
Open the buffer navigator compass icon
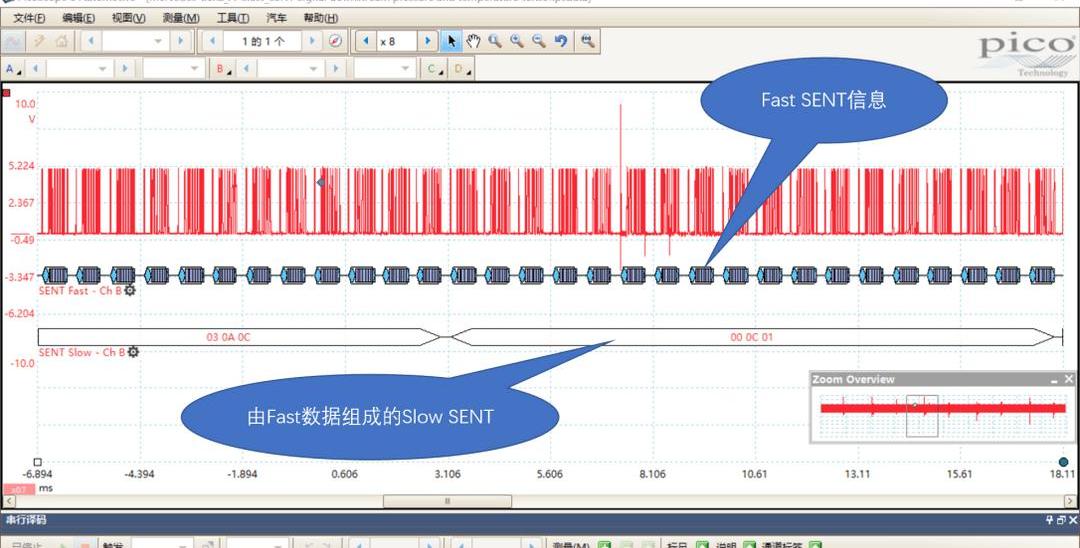(335, 41)
